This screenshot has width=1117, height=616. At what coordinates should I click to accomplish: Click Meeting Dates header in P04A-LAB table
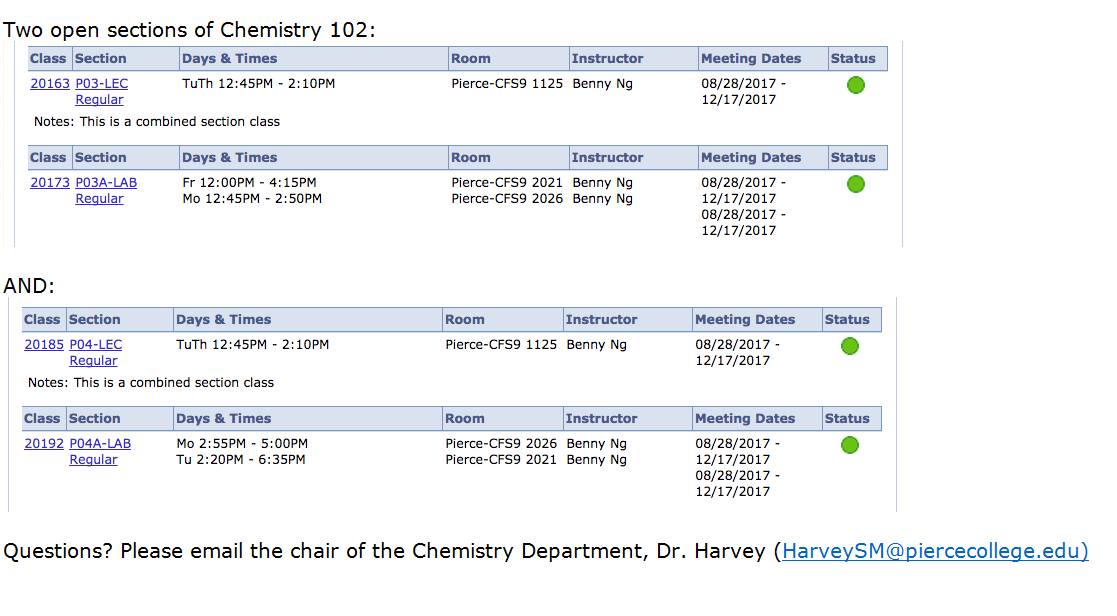click(745, 419)
